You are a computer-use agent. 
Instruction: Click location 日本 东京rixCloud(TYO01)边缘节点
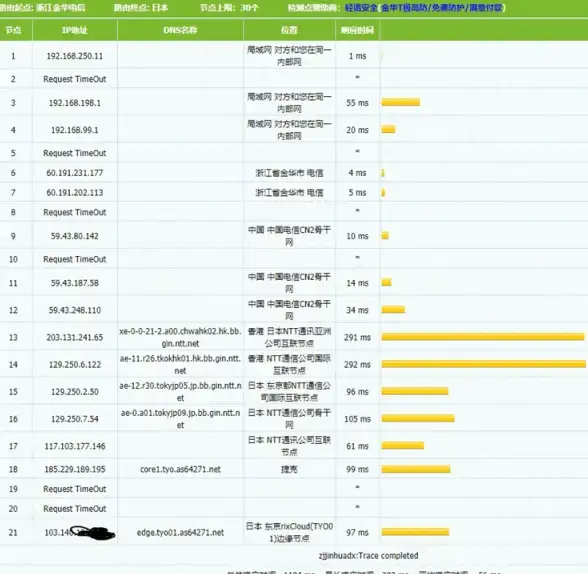tap(289, 532)
